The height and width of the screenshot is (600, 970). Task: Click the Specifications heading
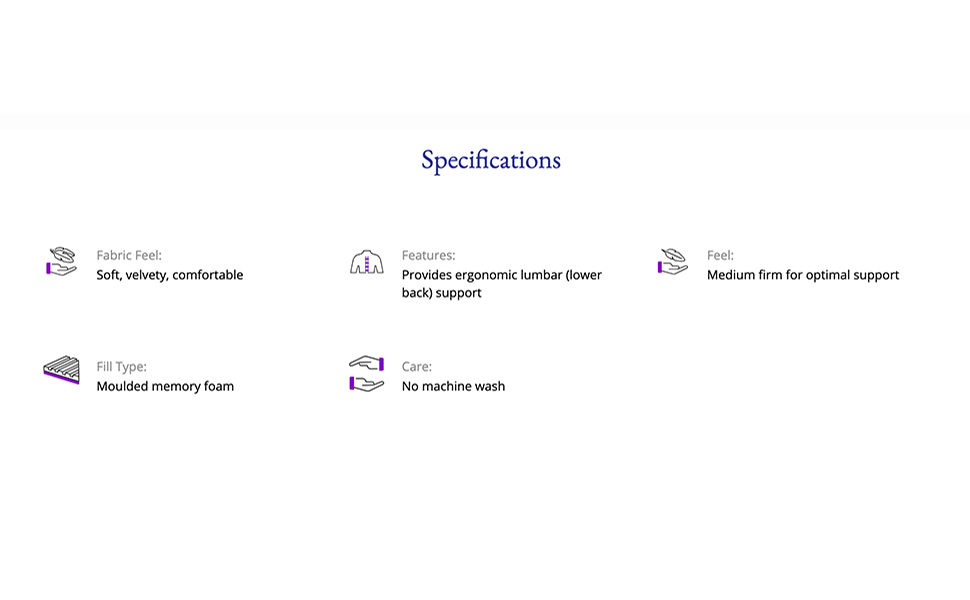(x=490, y=160)
